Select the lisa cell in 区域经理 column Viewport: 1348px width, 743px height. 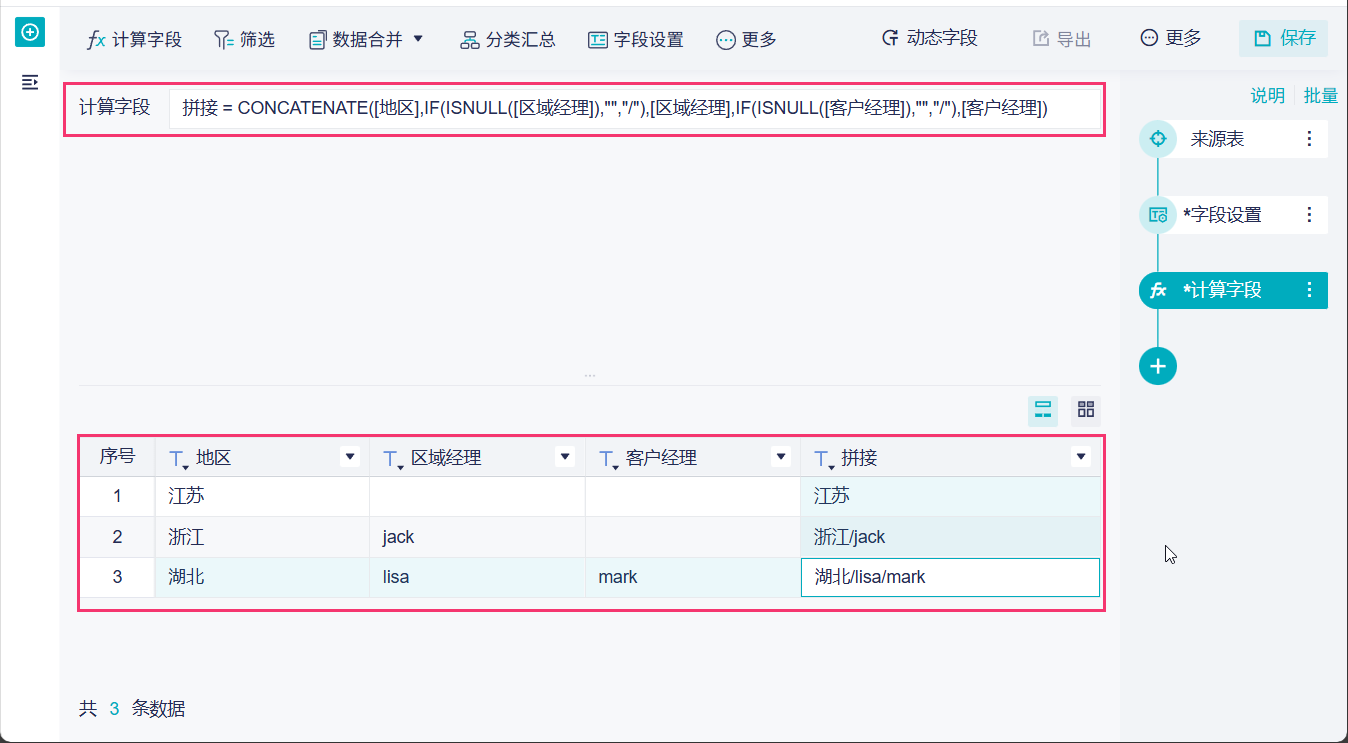tap(477, 577)
